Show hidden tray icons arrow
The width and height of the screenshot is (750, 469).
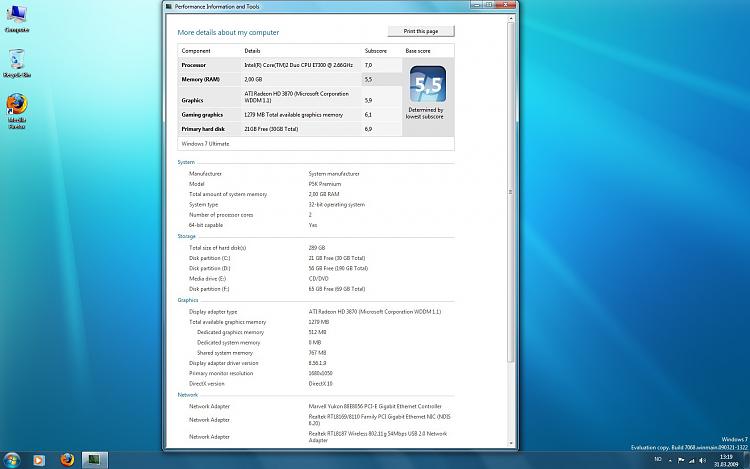[x=670, y=460]
